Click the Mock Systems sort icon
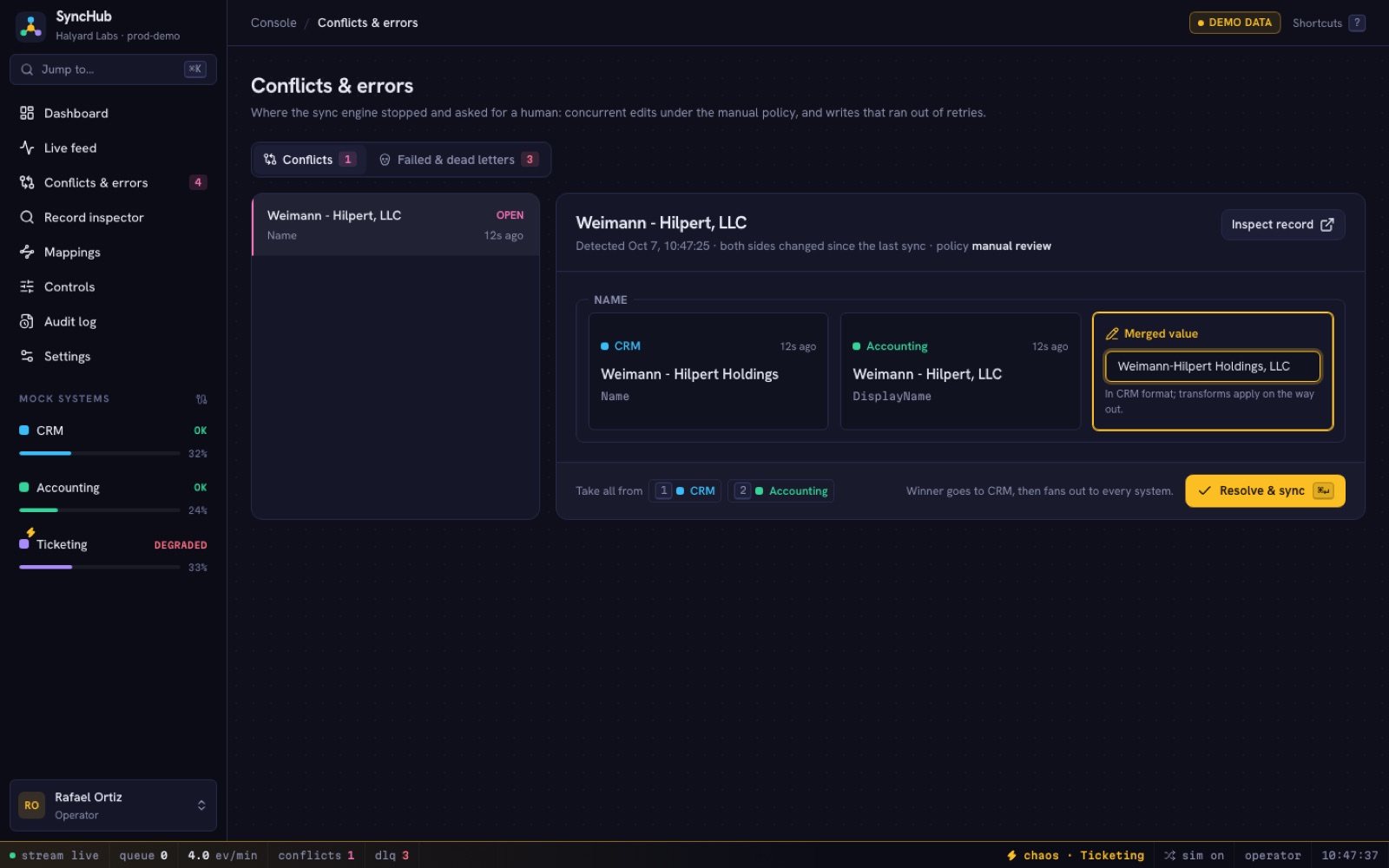This screenshot has width=1389, height=868. (x=201, y=399)
